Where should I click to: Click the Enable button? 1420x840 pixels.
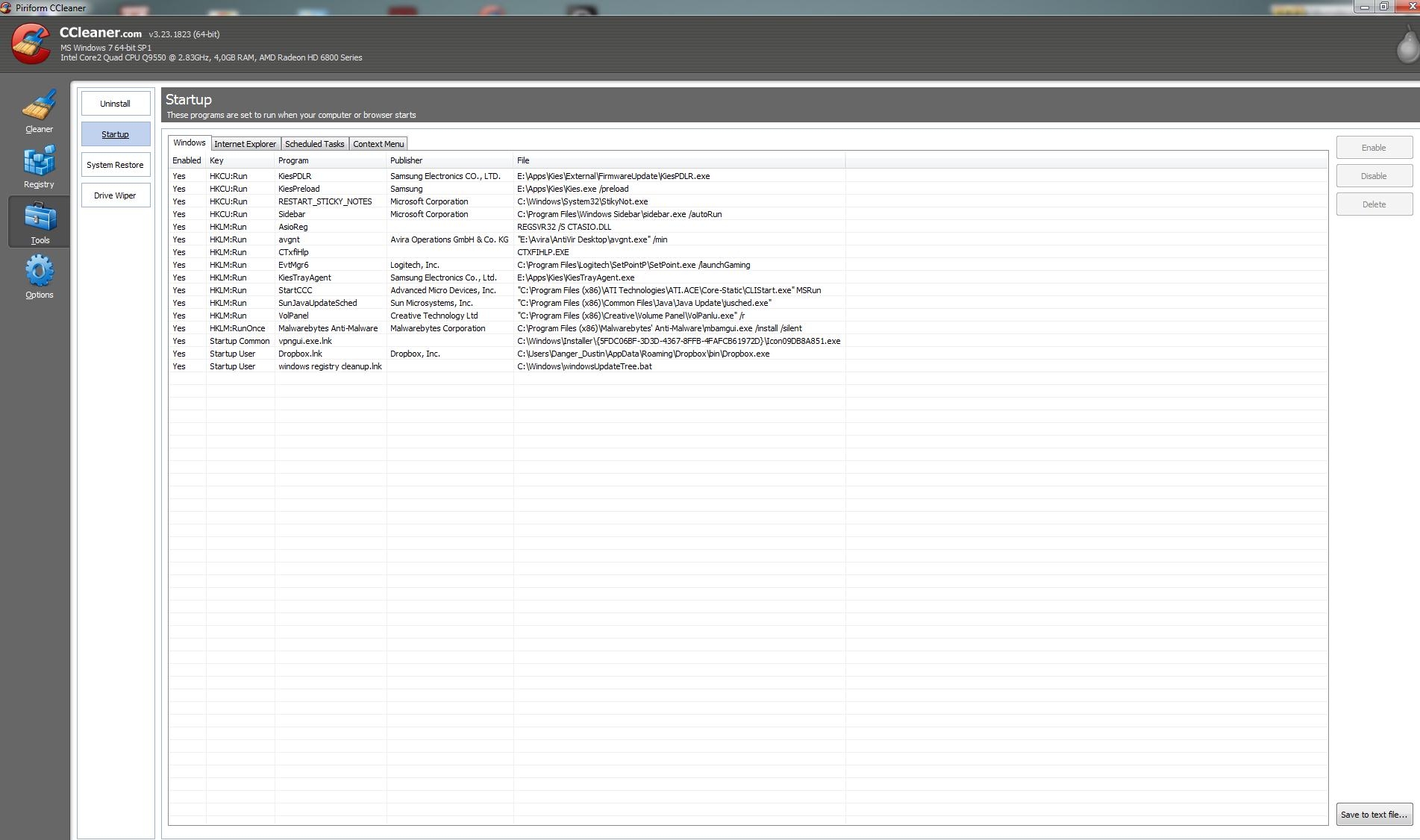1374,148
